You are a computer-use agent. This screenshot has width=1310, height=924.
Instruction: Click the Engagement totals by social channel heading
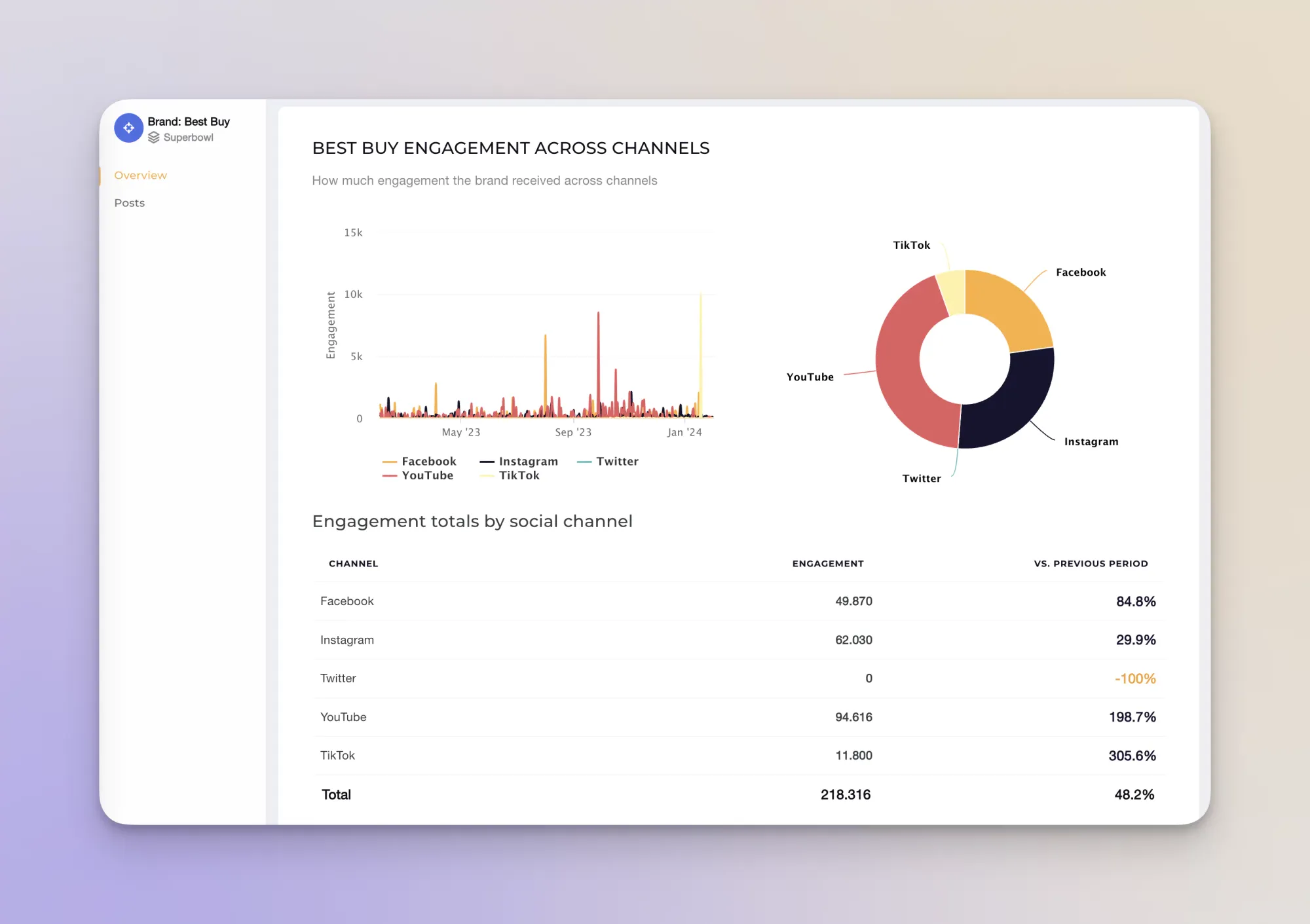click(x=472, y=521)
